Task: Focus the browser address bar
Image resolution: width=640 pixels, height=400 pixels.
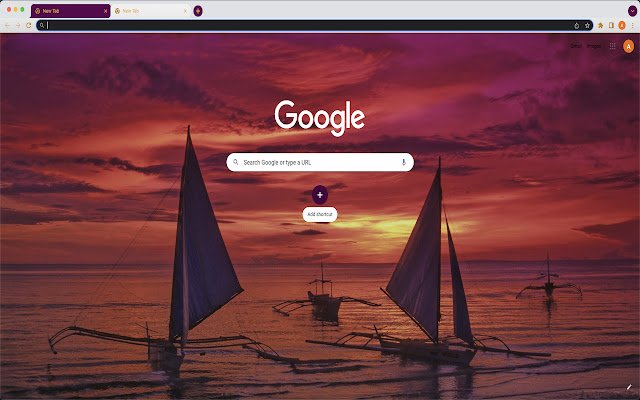Action: point(314,25)
